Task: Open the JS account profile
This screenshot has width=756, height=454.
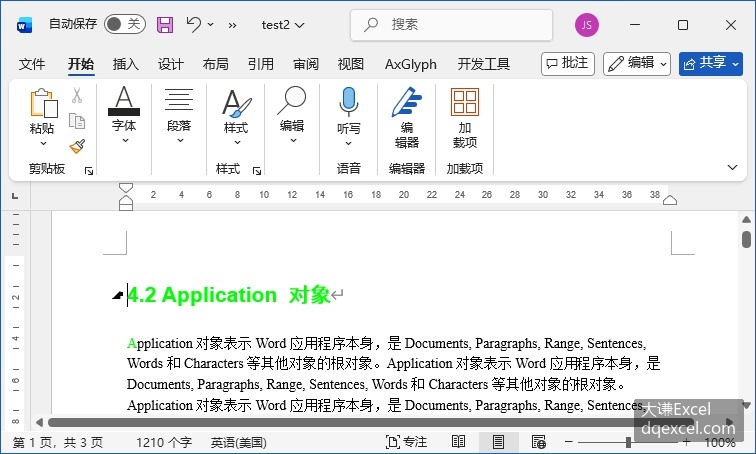Action: click(x=586, y=25)
